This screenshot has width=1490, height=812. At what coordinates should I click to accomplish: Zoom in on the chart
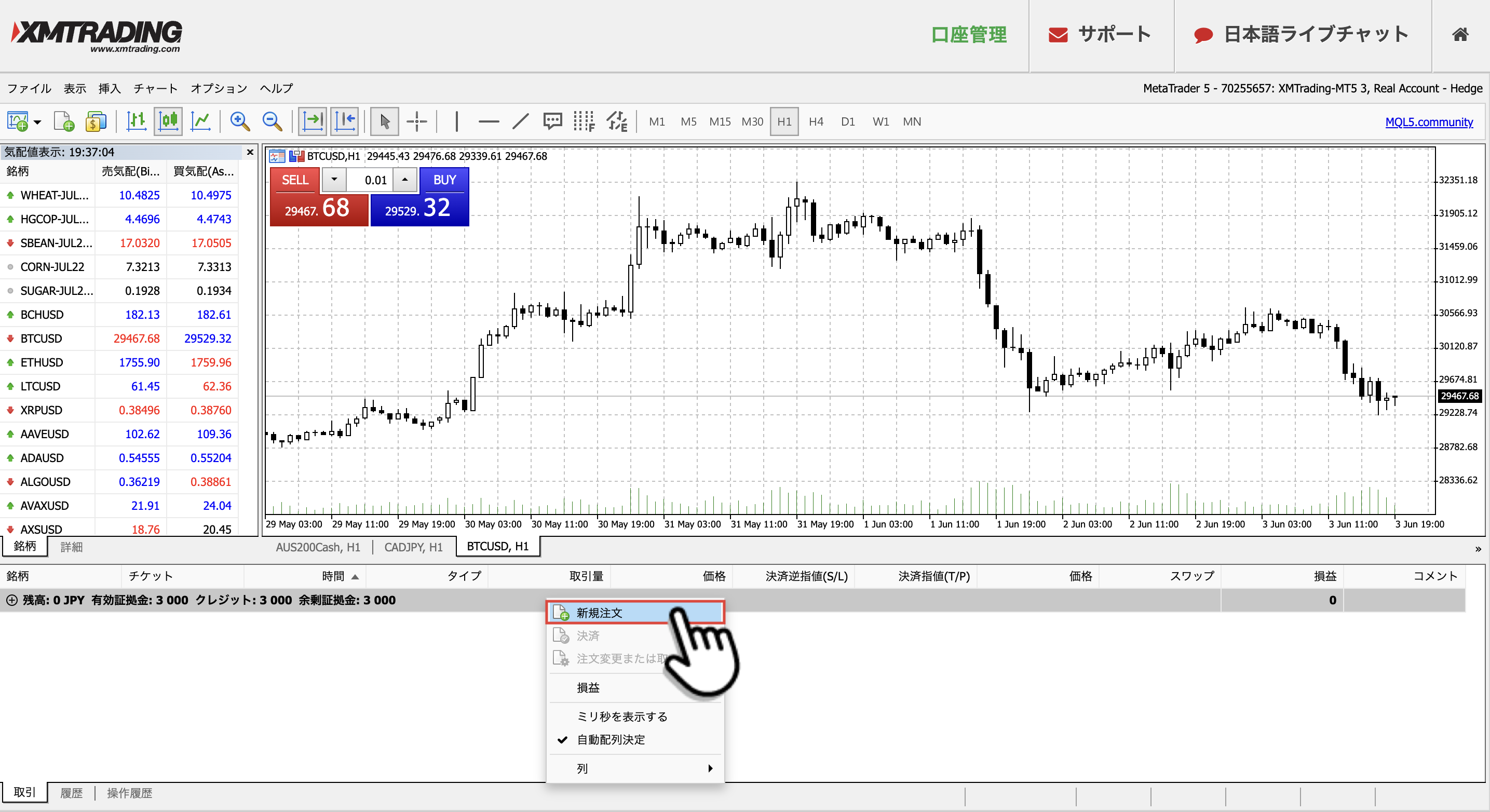coord(239,121)
